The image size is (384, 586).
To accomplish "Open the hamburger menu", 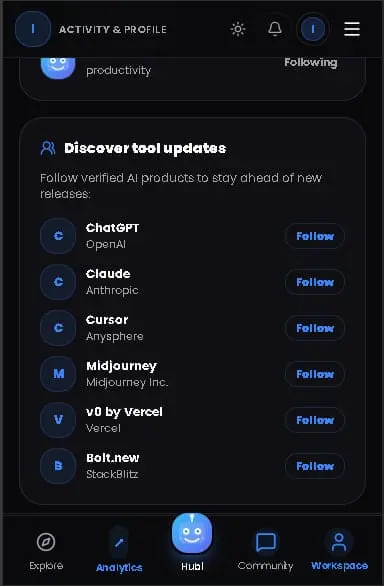I will (352, 29).
